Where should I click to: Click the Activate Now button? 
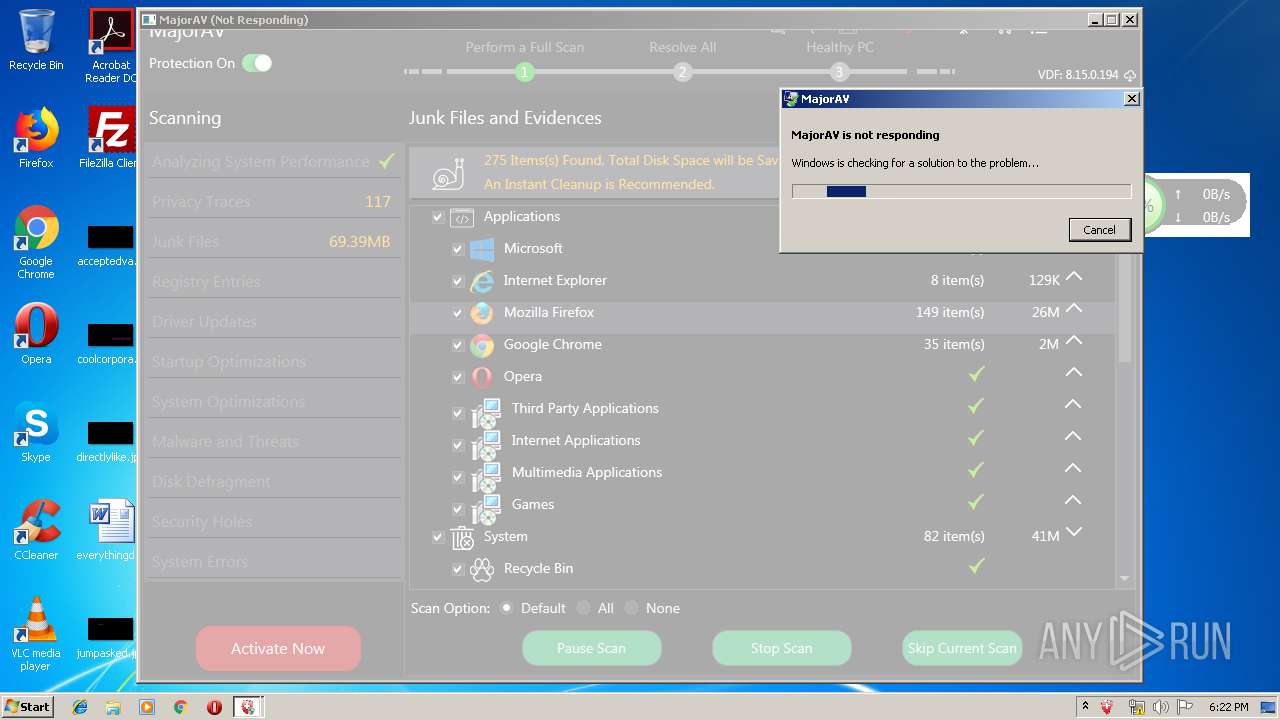tap(278, 648)
